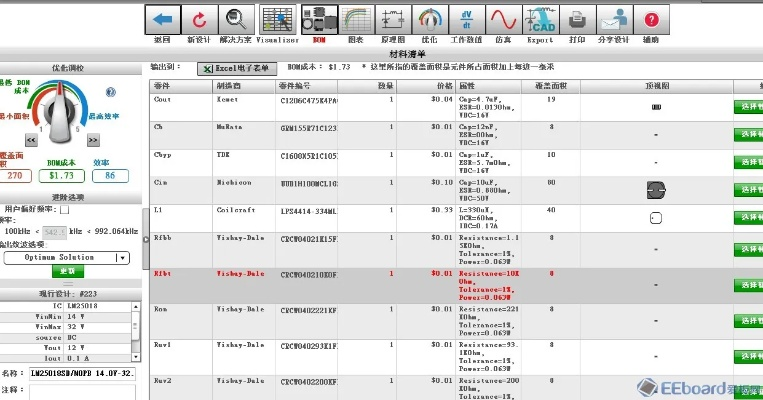Click the Excel spreadsheet export button
This screenshot has height=400, width=763.
pyautogui.click(x=237, y=69)
